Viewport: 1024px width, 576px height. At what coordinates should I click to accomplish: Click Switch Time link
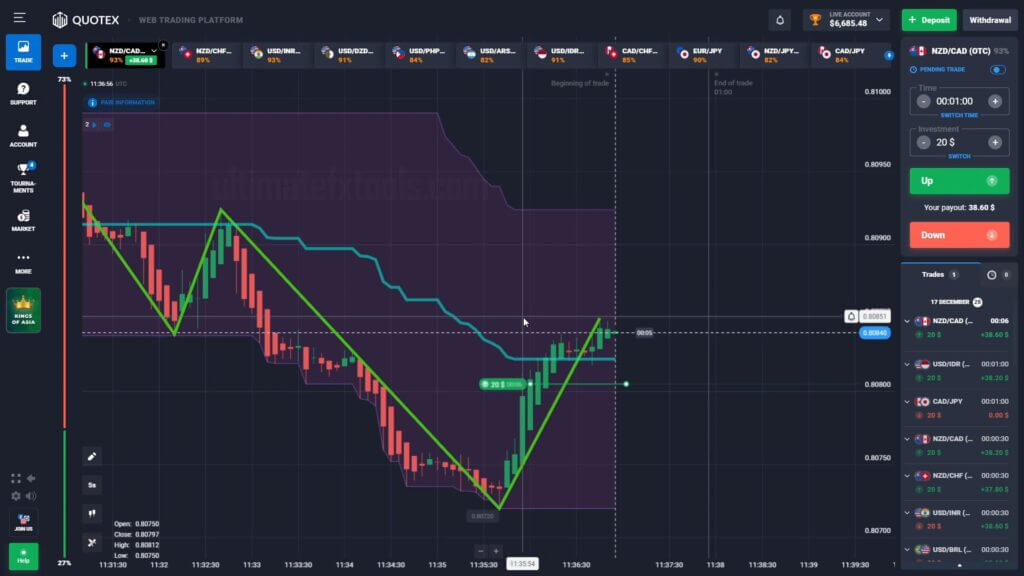(x=959, y=116)
